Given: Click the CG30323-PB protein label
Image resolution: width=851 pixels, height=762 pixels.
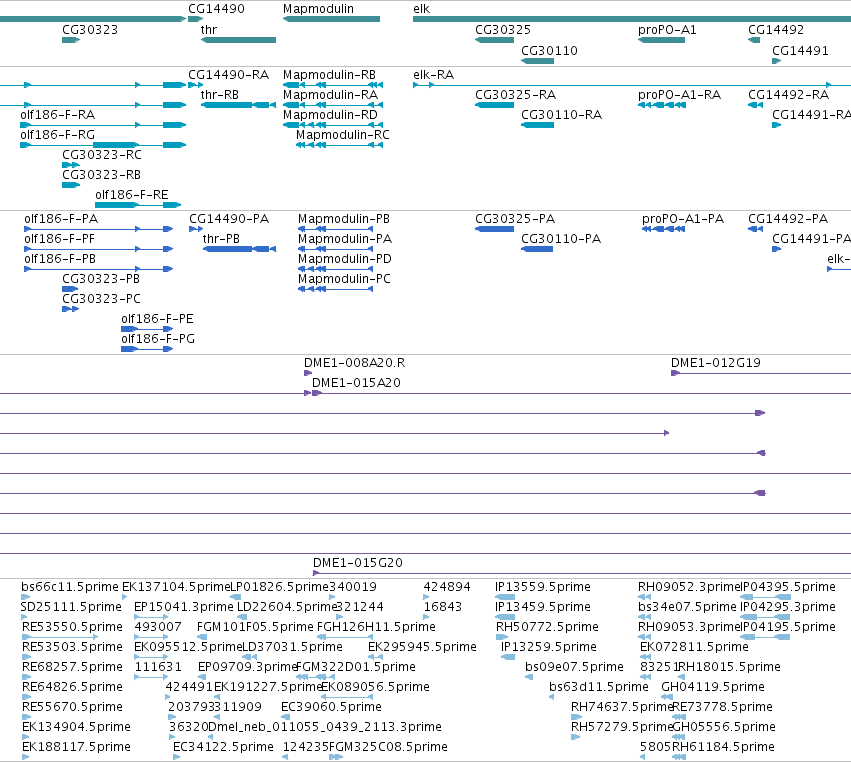Looking at the screenshot, I should (100, 278).
